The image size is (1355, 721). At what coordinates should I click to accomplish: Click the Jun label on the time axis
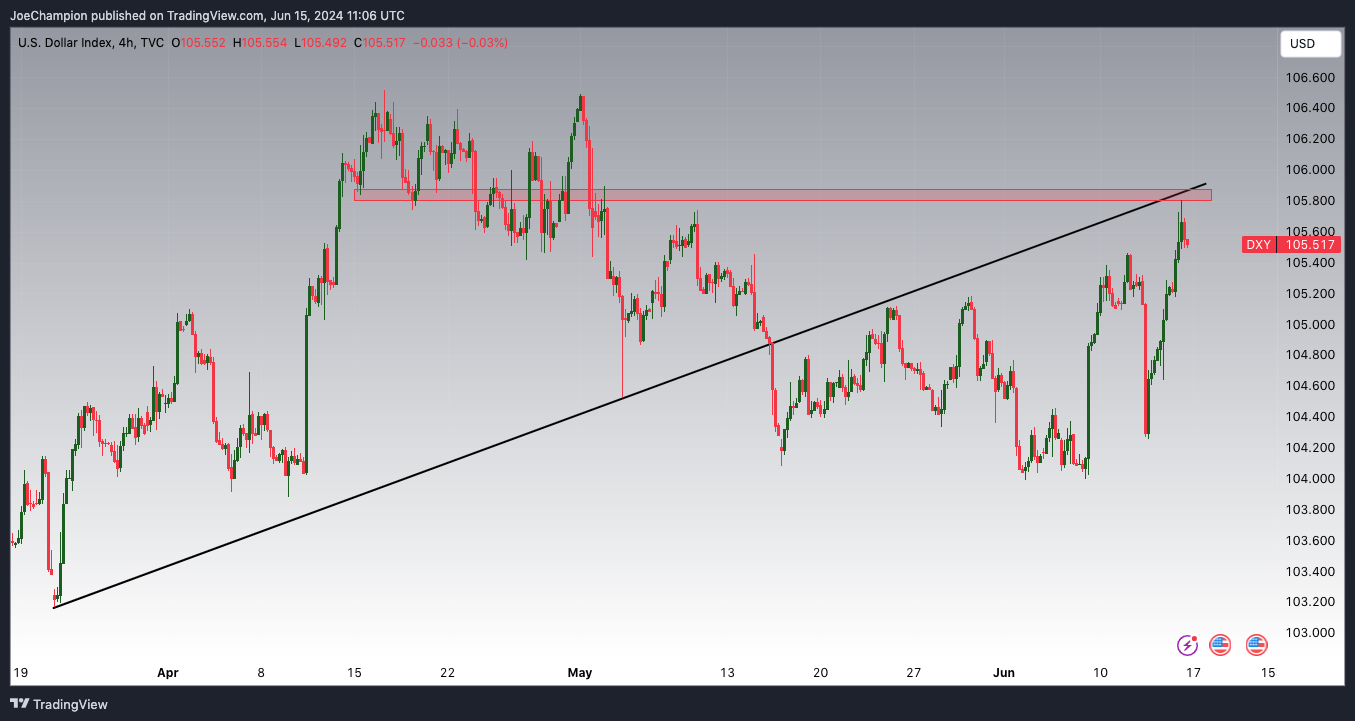[1004, 673]
